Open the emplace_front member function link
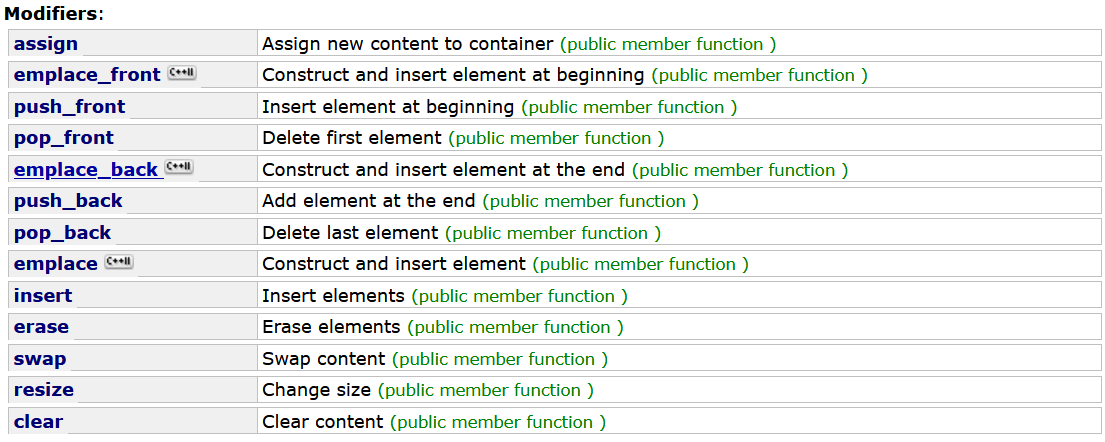The height and width of the screenshot is (442, 1105). pos(87,75)
